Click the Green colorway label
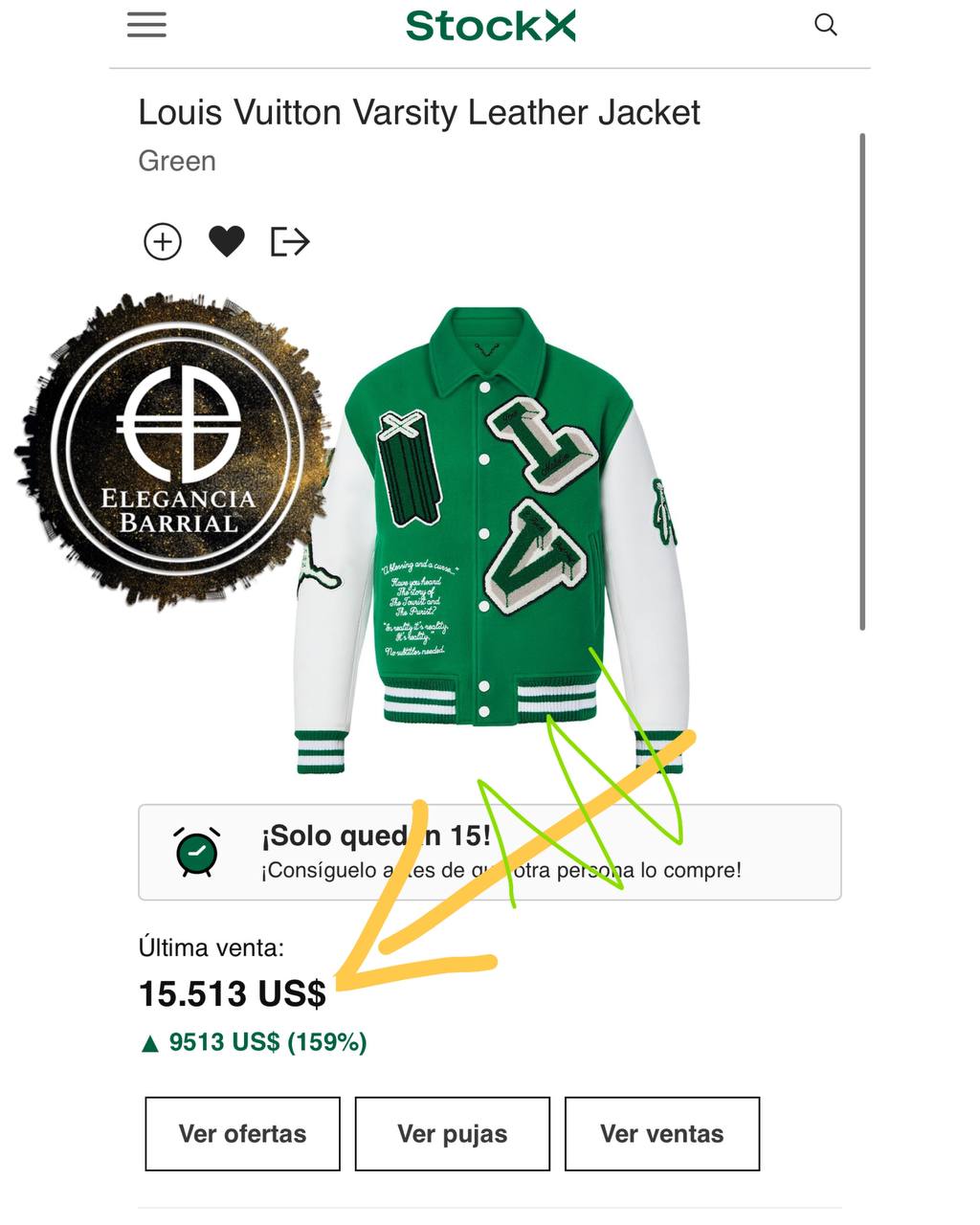The width and height of the screenshot is (980, 1225). (x=177, y=161)
